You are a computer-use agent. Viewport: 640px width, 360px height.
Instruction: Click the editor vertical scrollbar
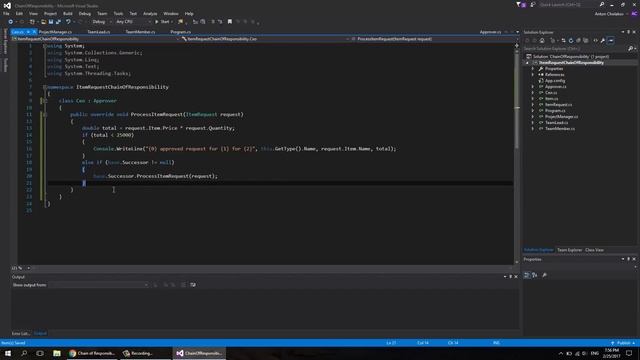coord(517,153)
